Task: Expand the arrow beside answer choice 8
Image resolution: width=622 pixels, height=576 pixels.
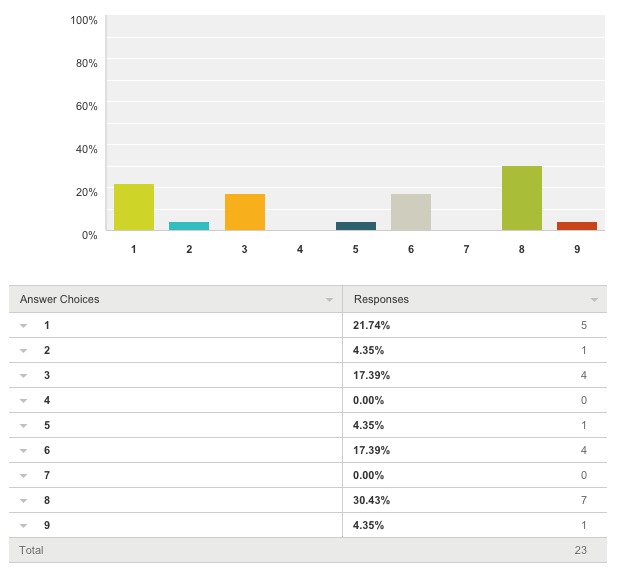Action: (23, 501)
